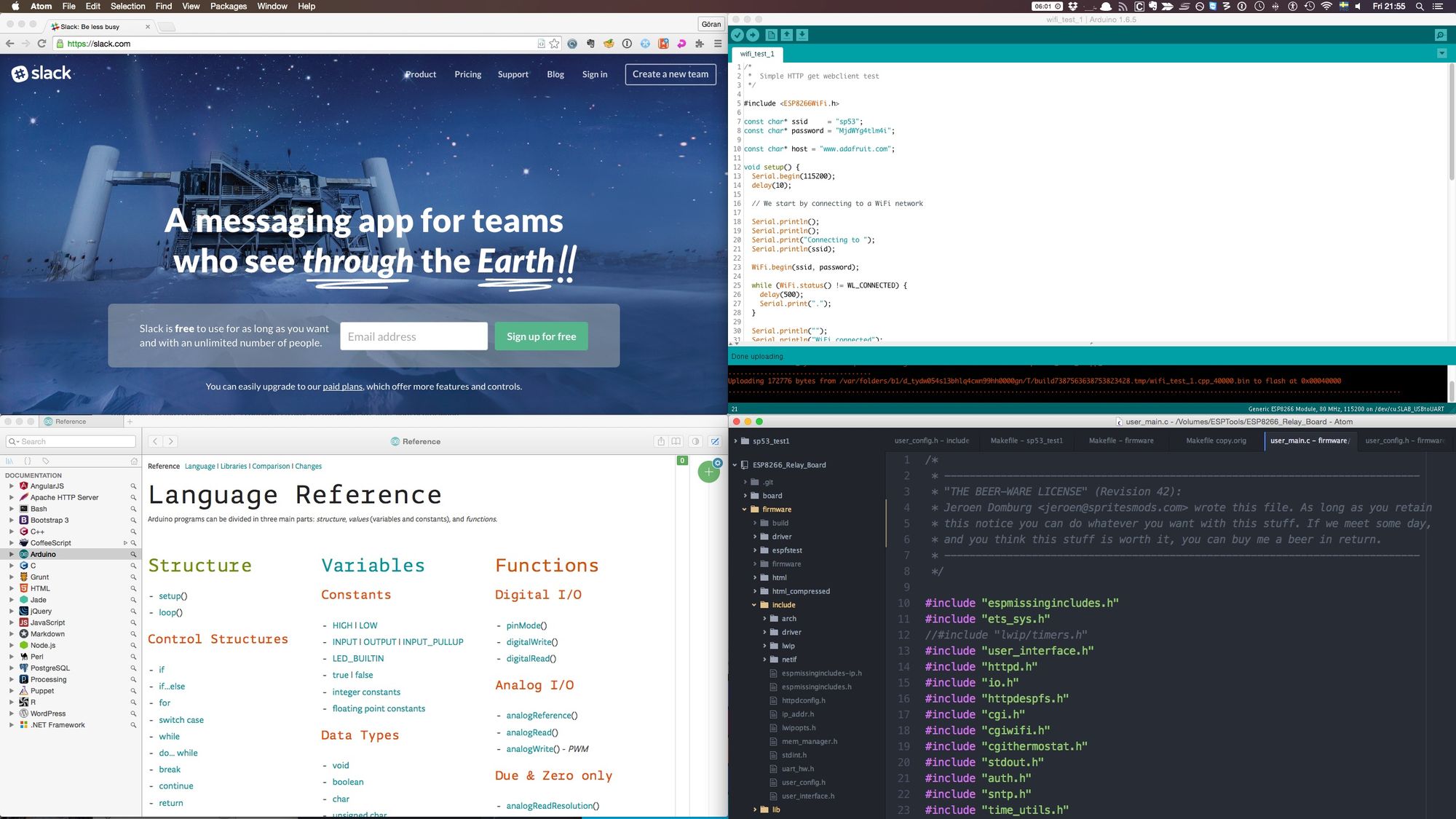
Task: Save the Arduino sketch with the down-arrow button
Action: (802, 35)
